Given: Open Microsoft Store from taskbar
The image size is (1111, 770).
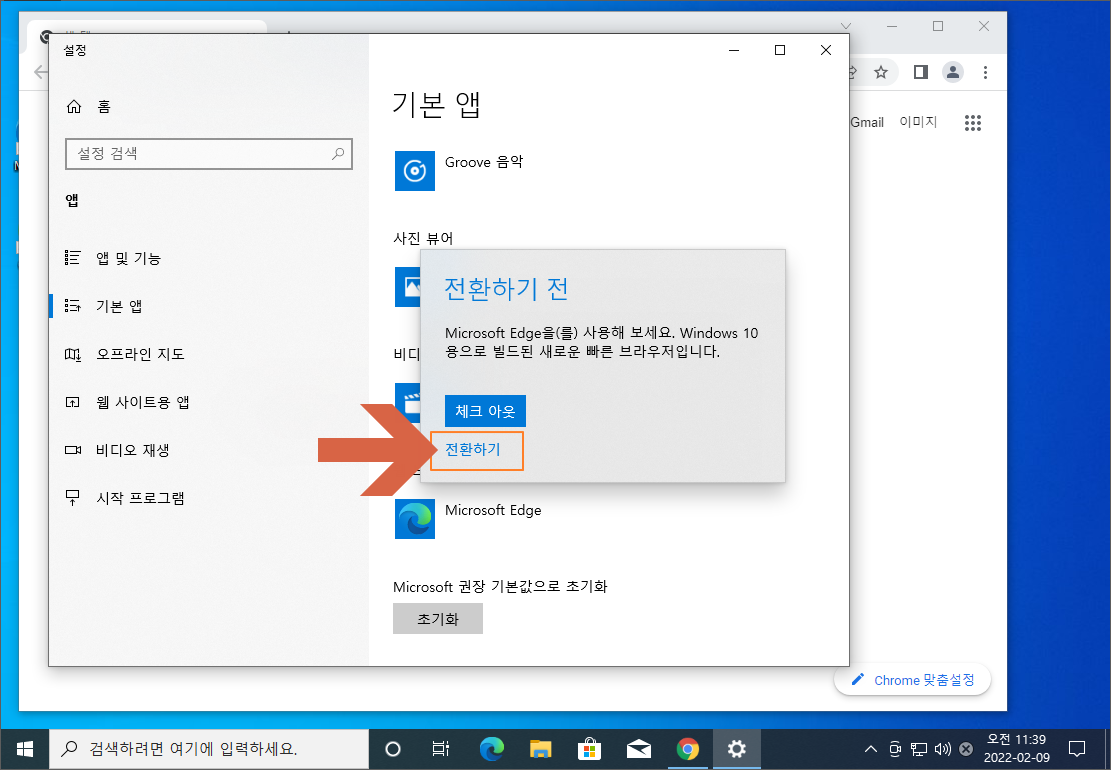Looking at the screenshot, I should (x=590, y=749).
